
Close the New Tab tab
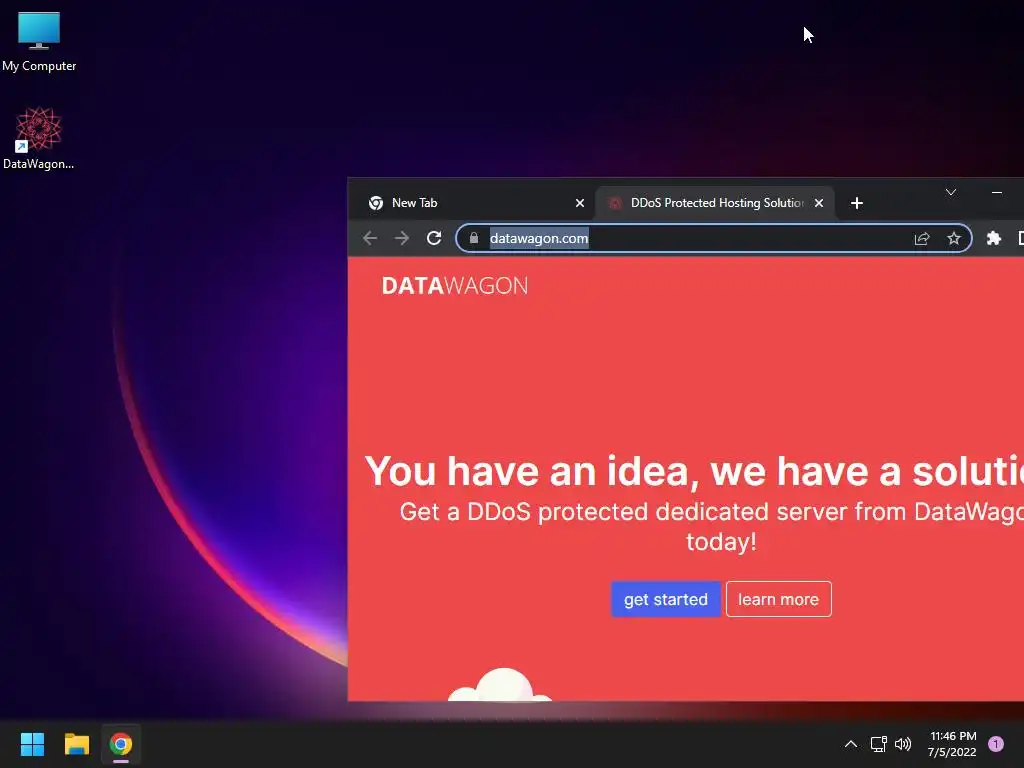579,203
